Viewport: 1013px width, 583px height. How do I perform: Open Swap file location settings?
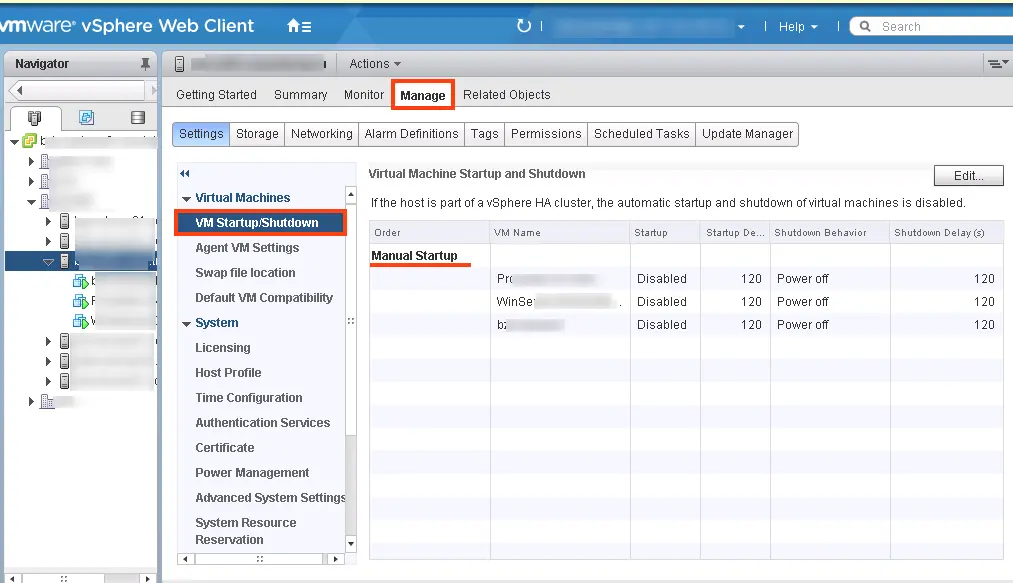(245, 273)
